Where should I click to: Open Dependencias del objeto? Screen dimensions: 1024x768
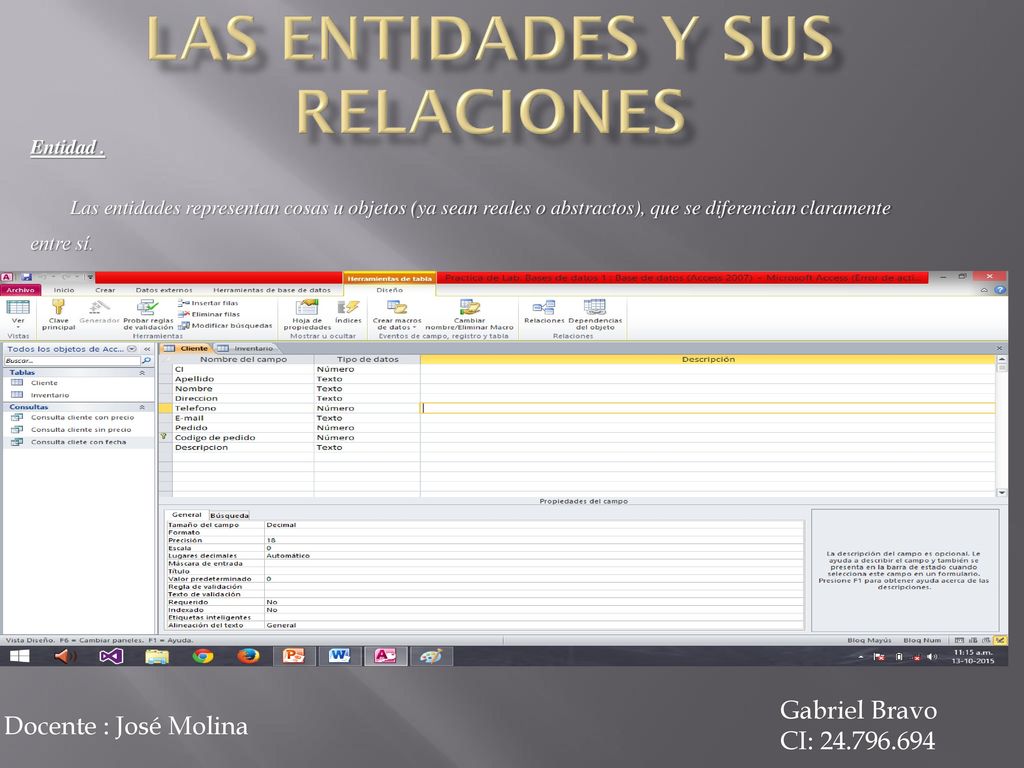coord(595,315)
